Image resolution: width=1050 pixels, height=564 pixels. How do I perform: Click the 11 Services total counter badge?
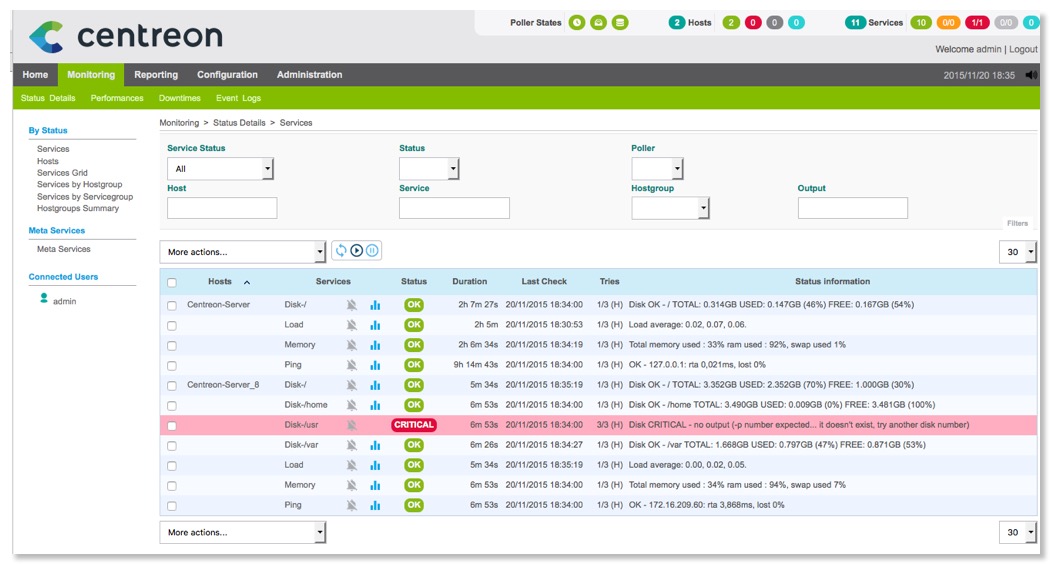(x=855, y=23)
